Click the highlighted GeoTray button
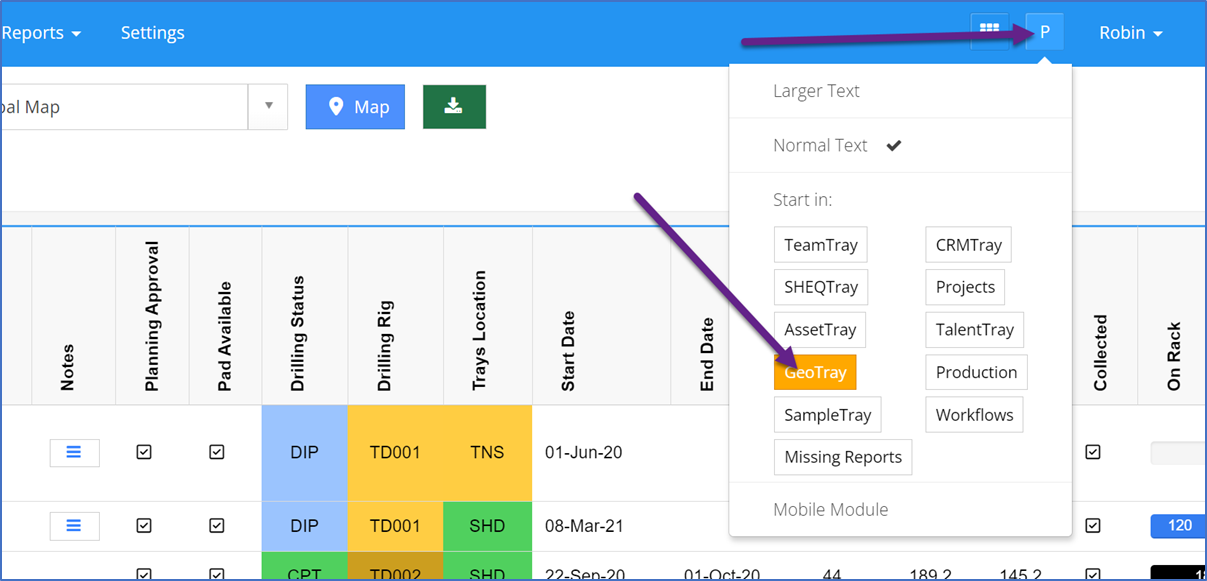1207x581 pixels. point(815,372)
